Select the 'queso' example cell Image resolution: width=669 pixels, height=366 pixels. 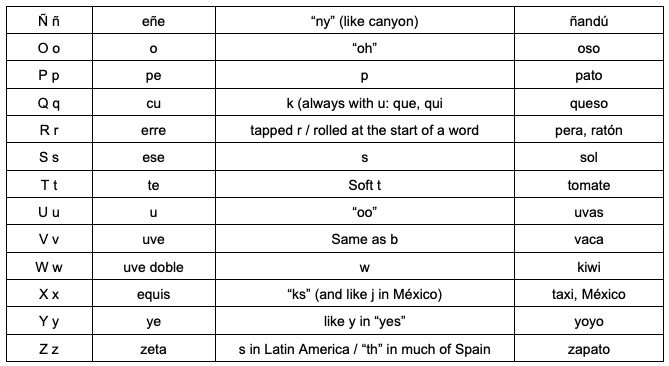(589, 102)
